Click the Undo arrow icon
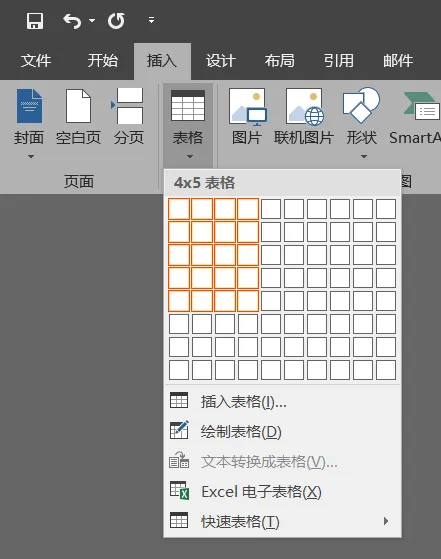 72,21
